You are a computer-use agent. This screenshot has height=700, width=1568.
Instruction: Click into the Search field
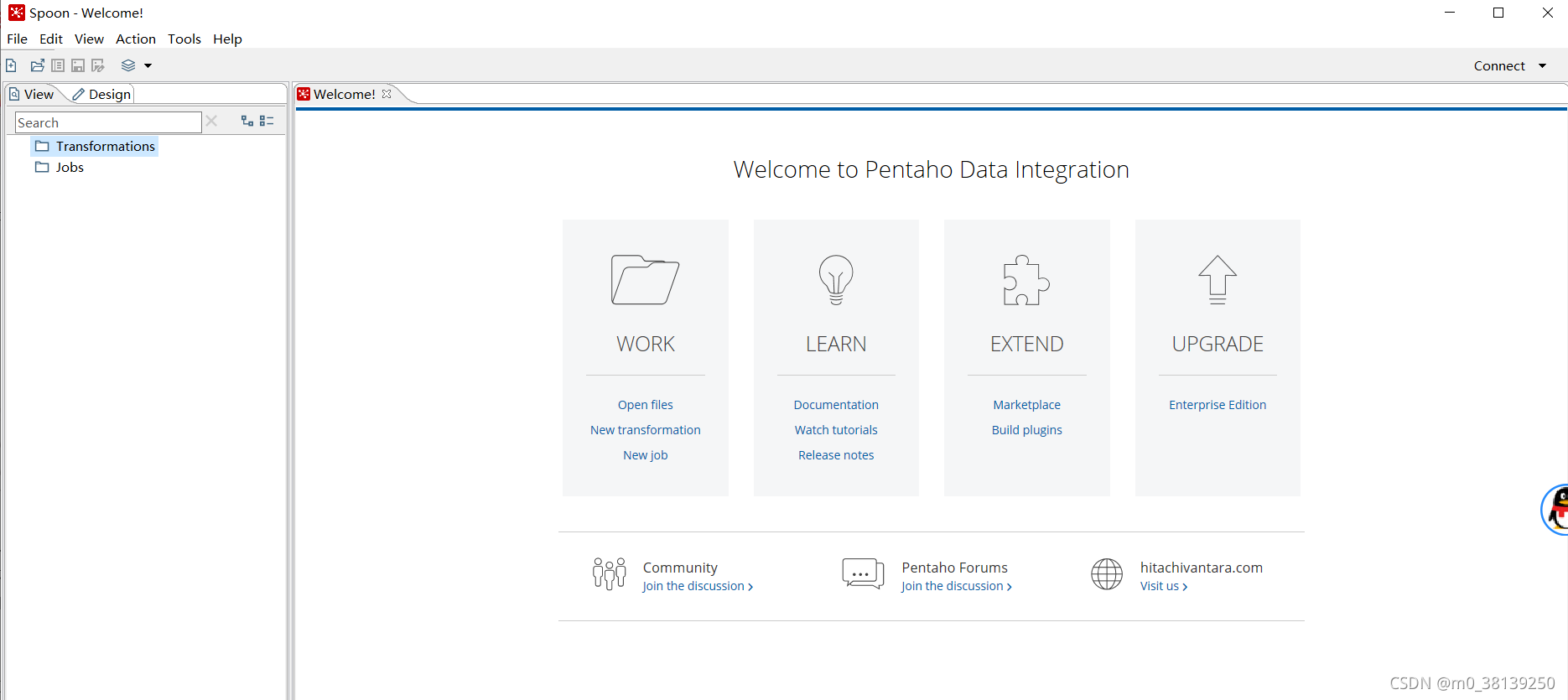click(108, 122)
